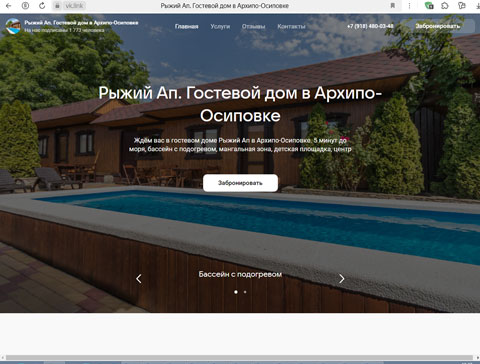
Task: Open the three-dot page menu
Action: [409, 6]
